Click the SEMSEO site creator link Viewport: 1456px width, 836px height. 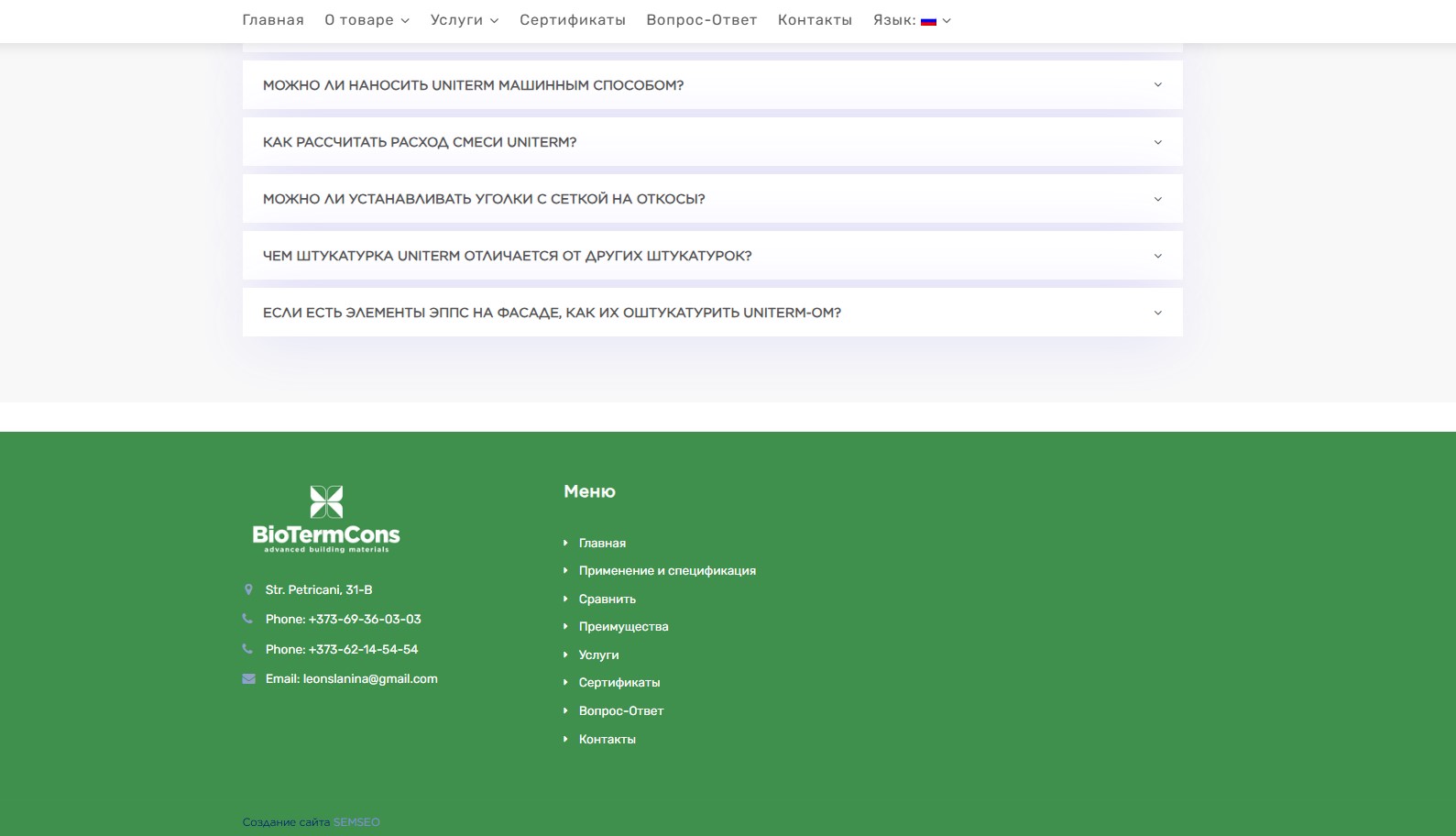point(356,822)
